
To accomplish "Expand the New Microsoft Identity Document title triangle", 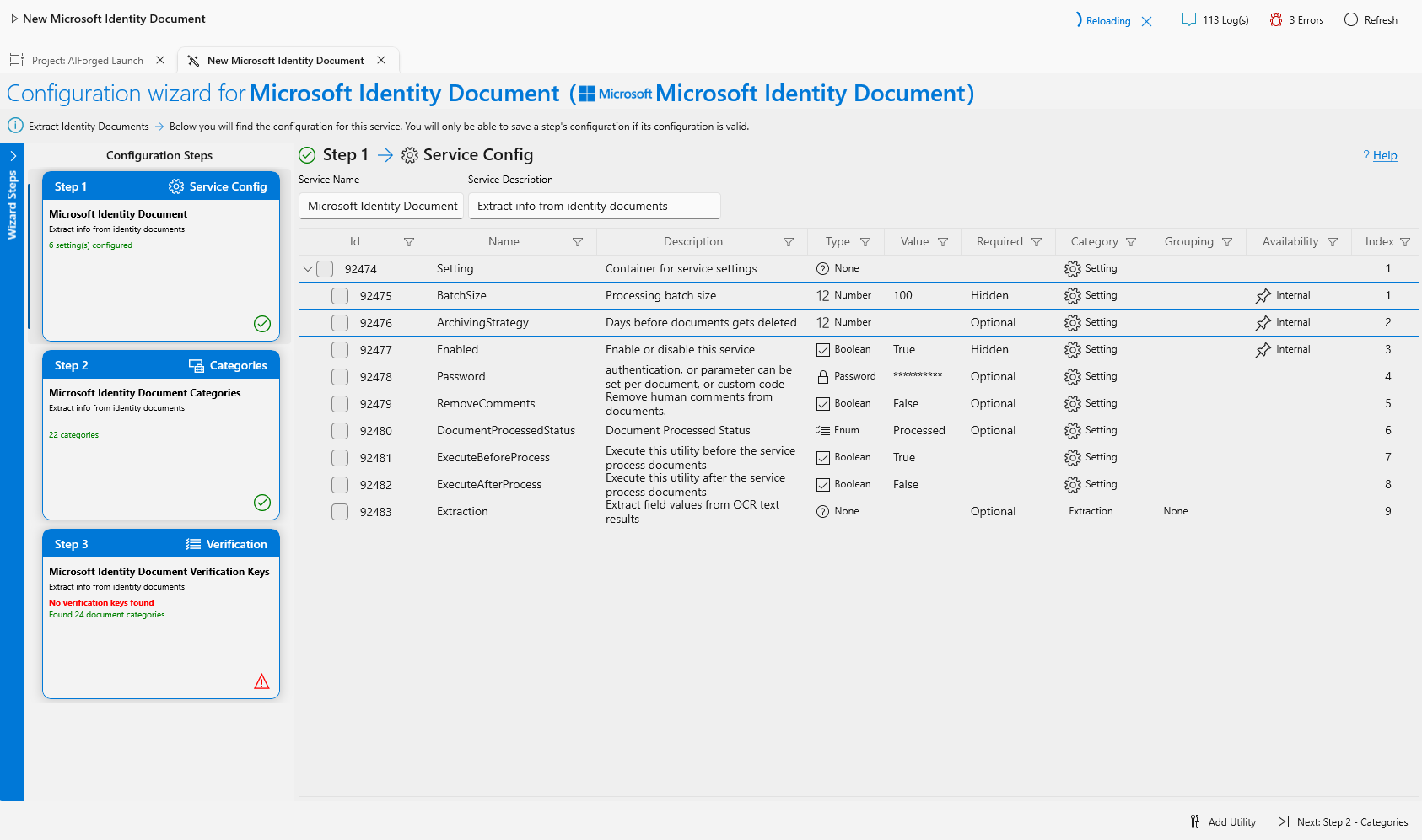I will pos(14,19).
